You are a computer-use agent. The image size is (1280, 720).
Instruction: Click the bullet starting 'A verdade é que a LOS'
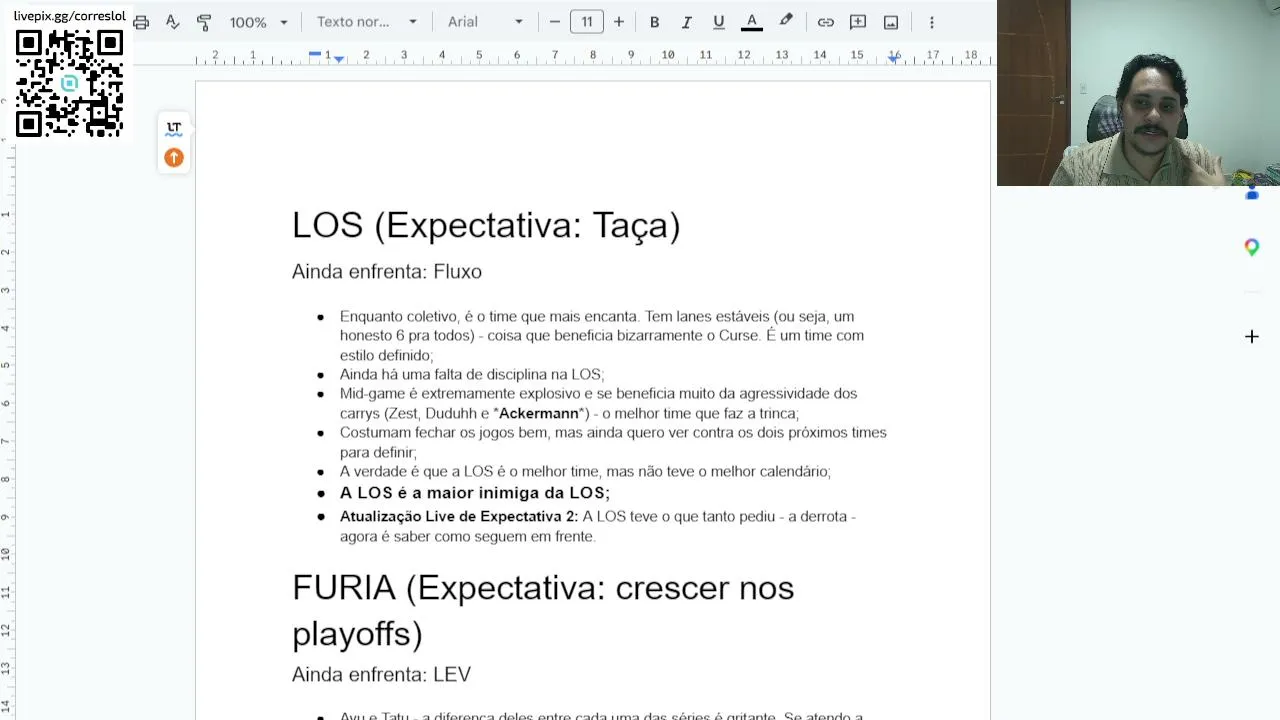pyautogui.click(x=585, y=471)
